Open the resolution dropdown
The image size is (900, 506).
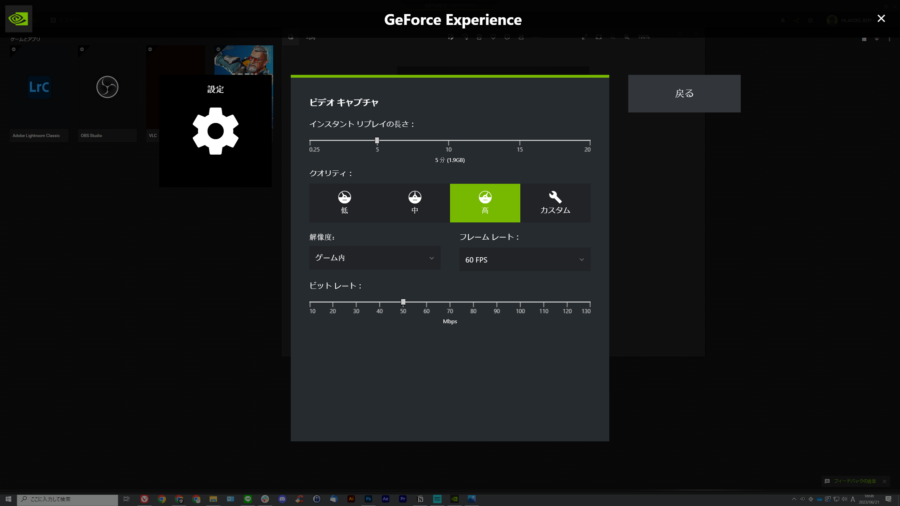point(375,258)
